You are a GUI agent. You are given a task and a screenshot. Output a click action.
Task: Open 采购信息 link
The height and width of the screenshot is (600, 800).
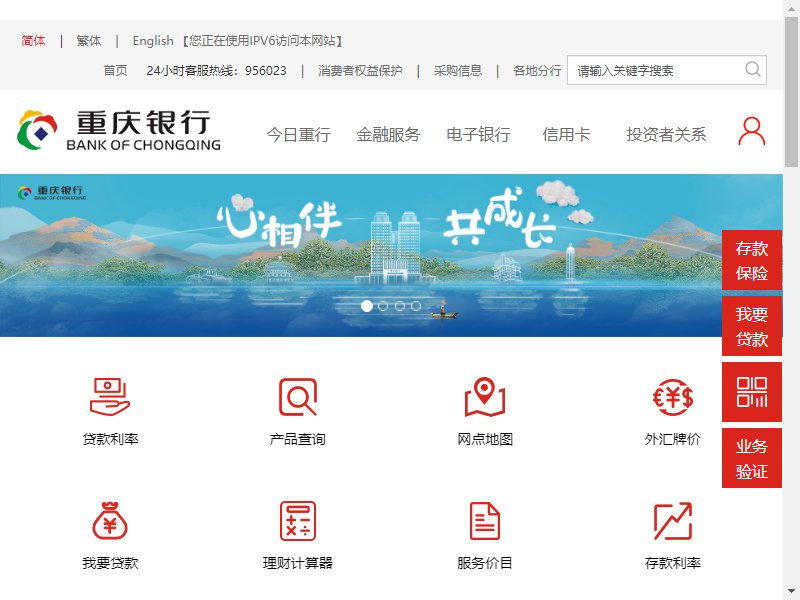pos(458,70)
